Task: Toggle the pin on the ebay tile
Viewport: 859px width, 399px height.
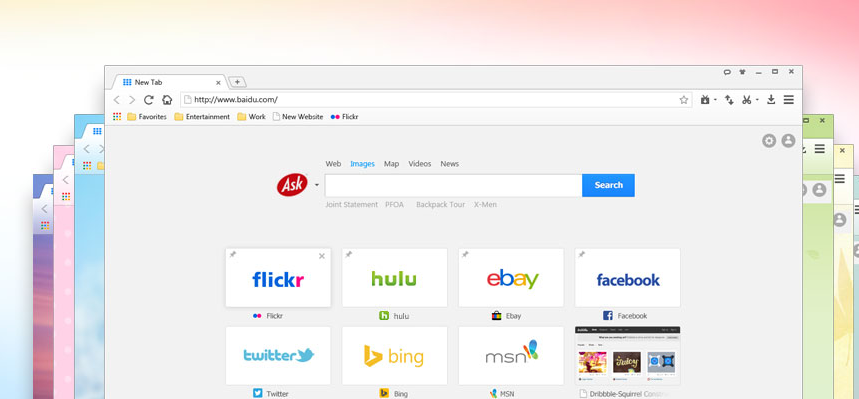Action: pos(465,254)
